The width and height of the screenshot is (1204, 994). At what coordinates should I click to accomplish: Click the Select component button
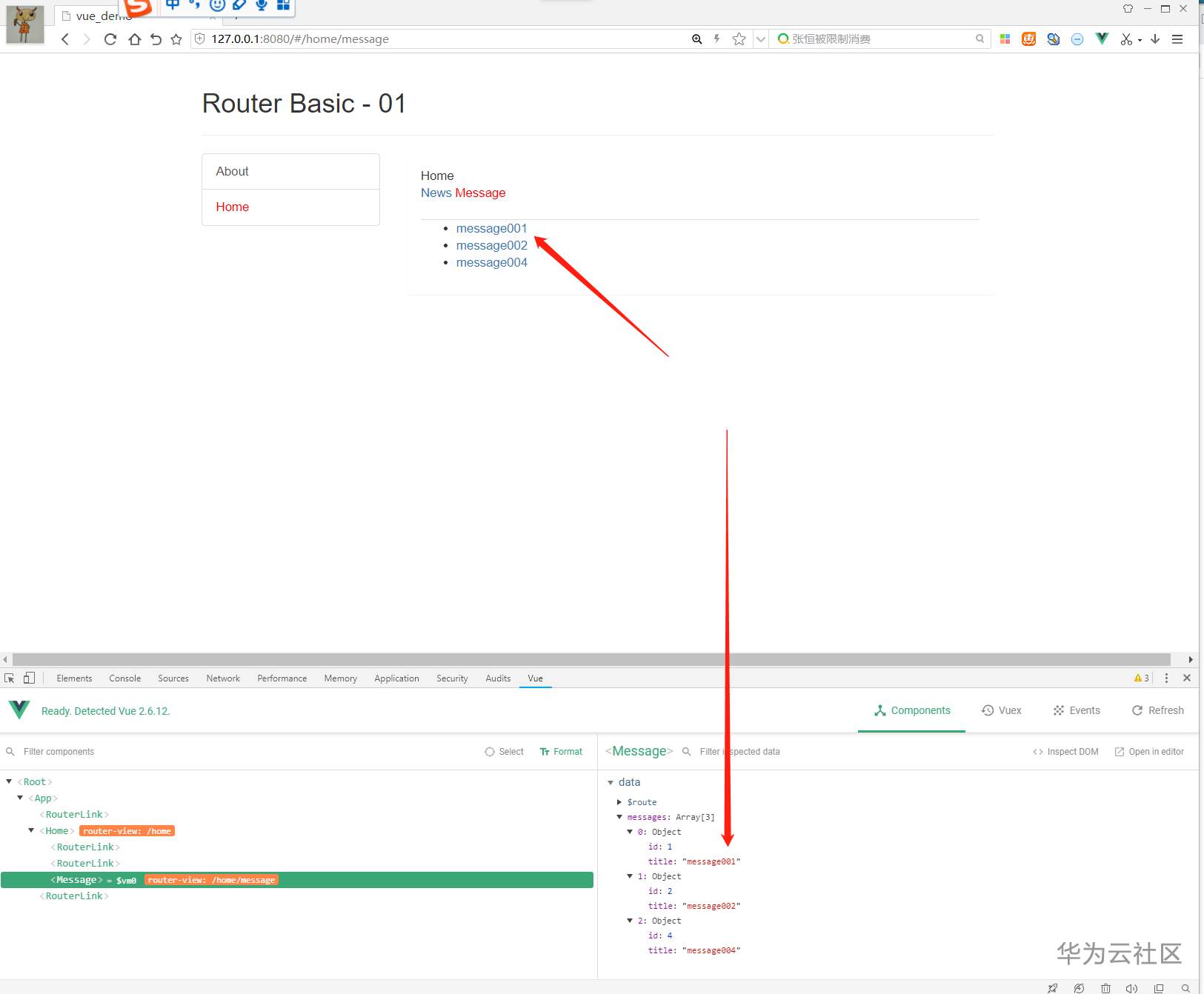click(x=504, y=752)
